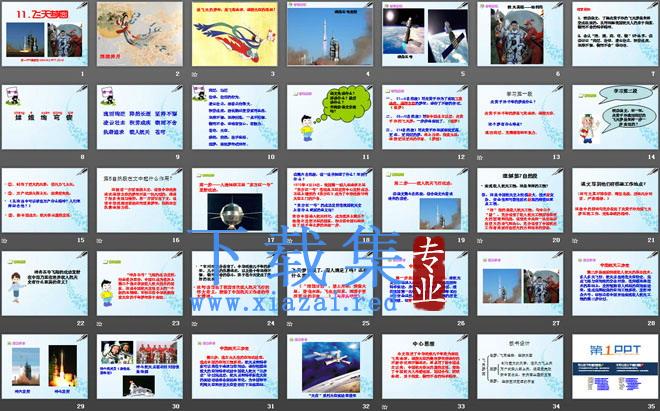
Task: Select slide 11 green thought bubble thumbnail
Action: (x=330, y=117)
